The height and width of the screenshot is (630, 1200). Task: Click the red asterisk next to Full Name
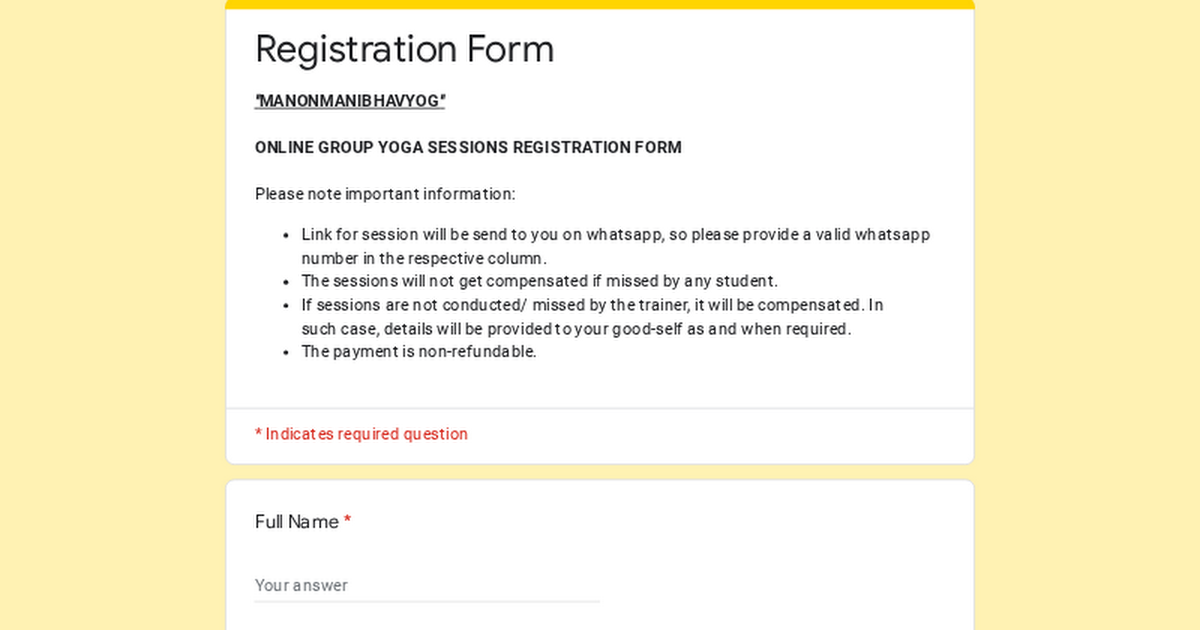coord(347,521)
